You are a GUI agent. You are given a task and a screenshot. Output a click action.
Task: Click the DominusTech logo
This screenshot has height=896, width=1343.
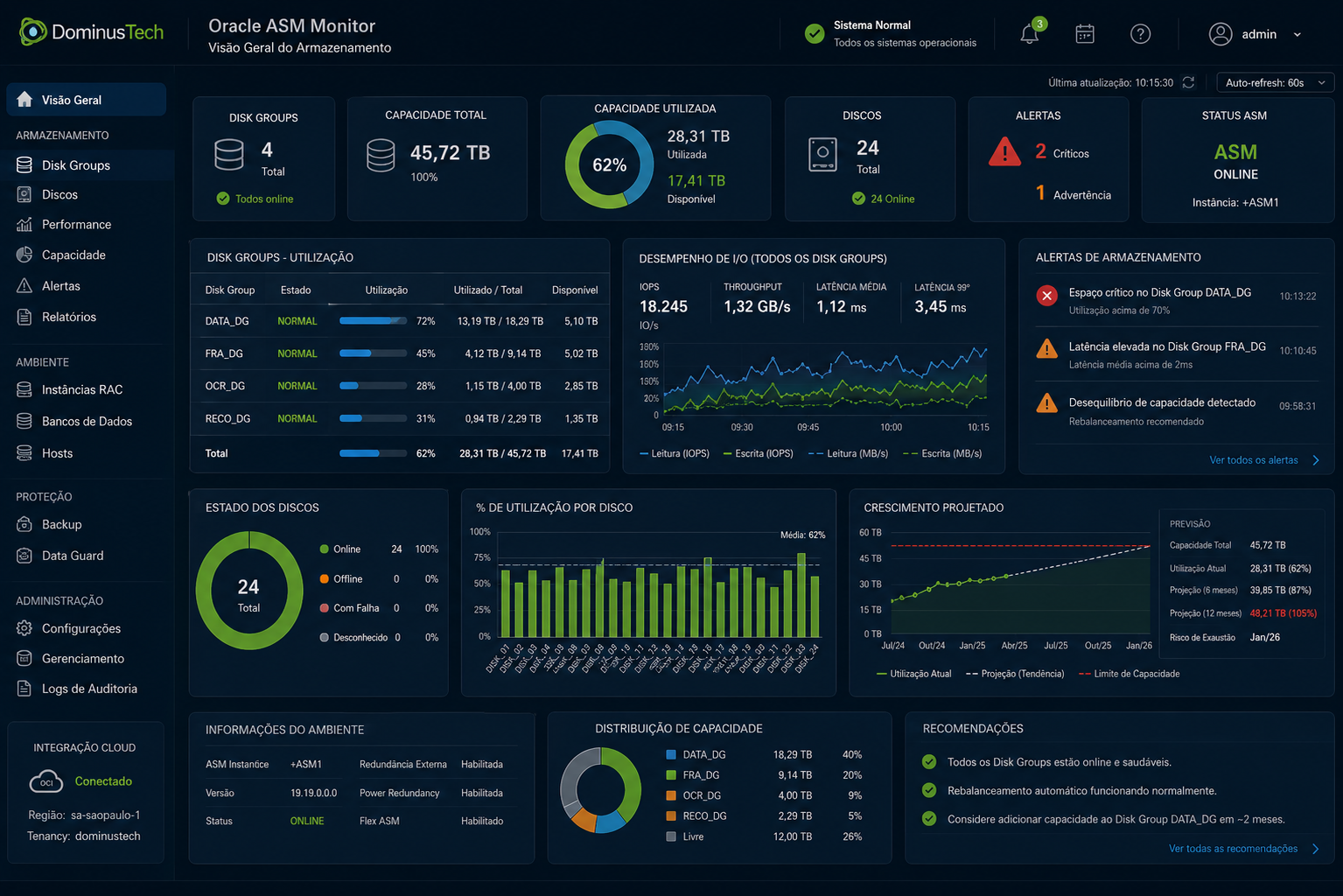point(91,32)
